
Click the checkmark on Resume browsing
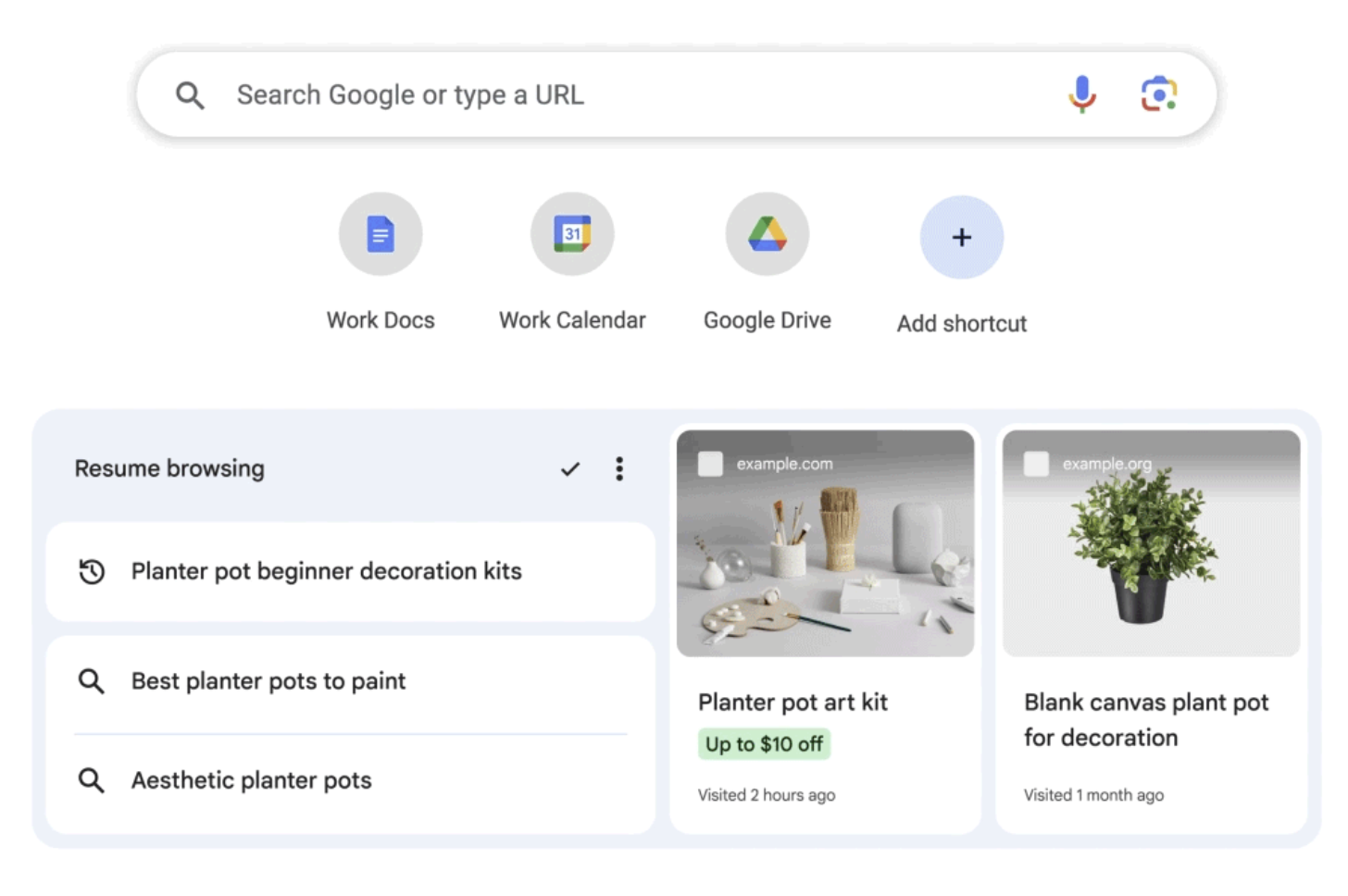[570, 469]
